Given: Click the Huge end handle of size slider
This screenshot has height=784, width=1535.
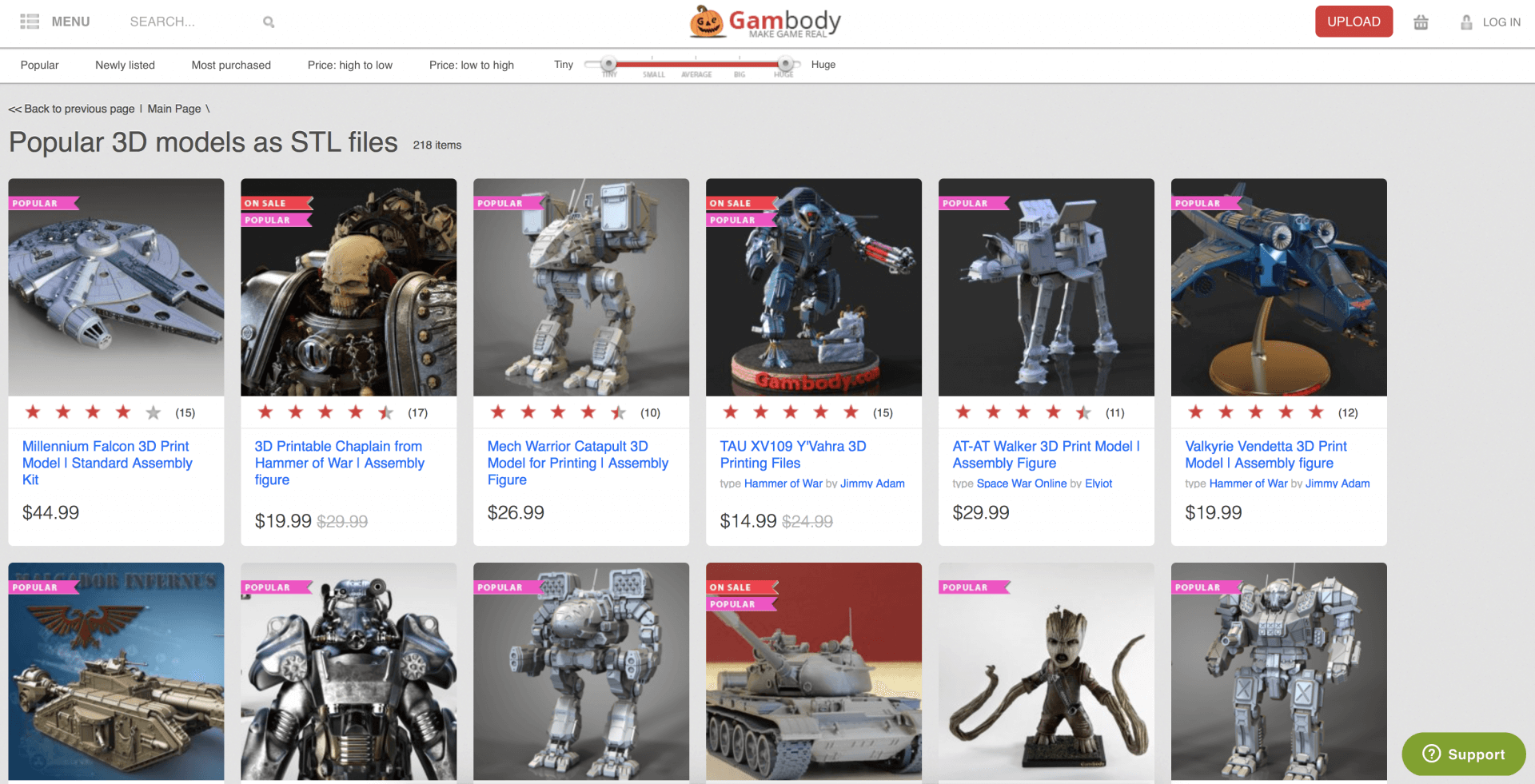Looking at the screenshot, I should [x=786, y=64].
